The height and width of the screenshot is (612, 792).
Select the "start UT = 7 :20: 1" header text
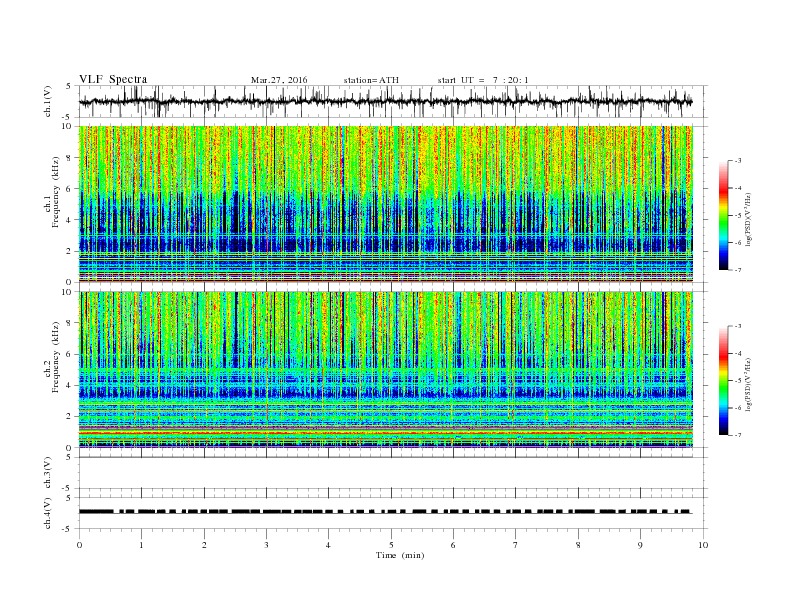click(483, 80)
